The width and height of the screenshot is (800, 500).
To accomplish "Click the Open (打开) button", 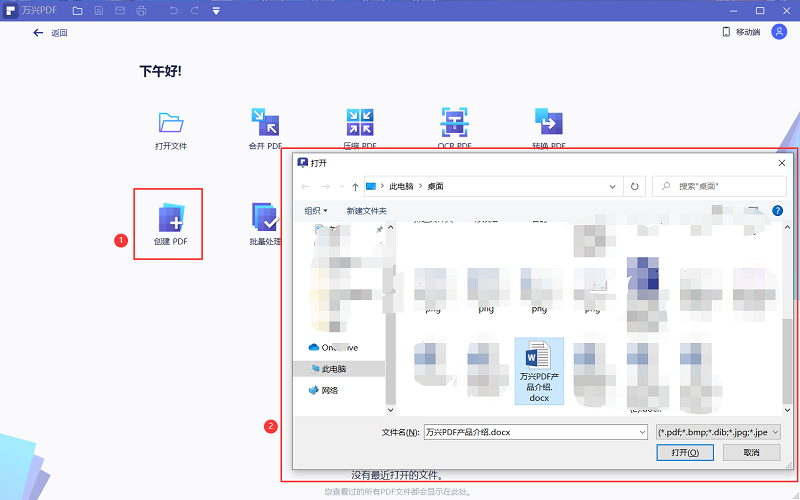I will [685, 452].
